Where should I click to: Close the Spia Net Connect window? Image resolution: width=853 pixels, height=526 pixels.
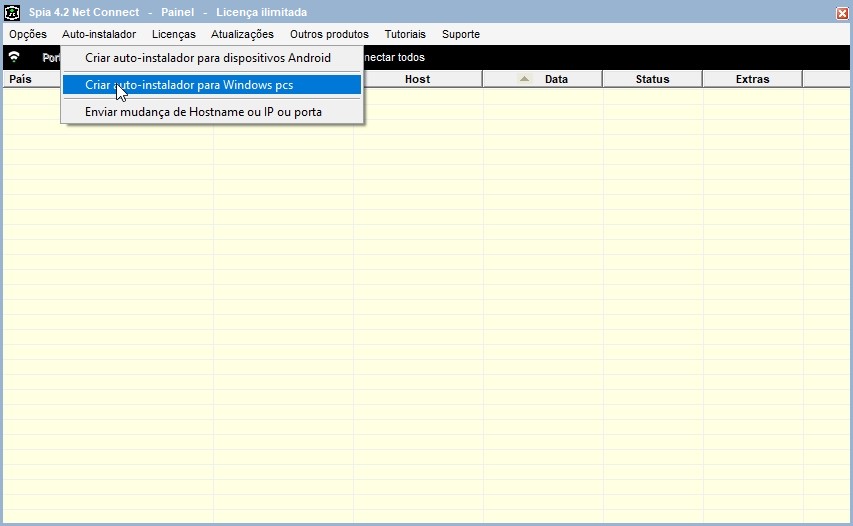[x=842, y=13]
